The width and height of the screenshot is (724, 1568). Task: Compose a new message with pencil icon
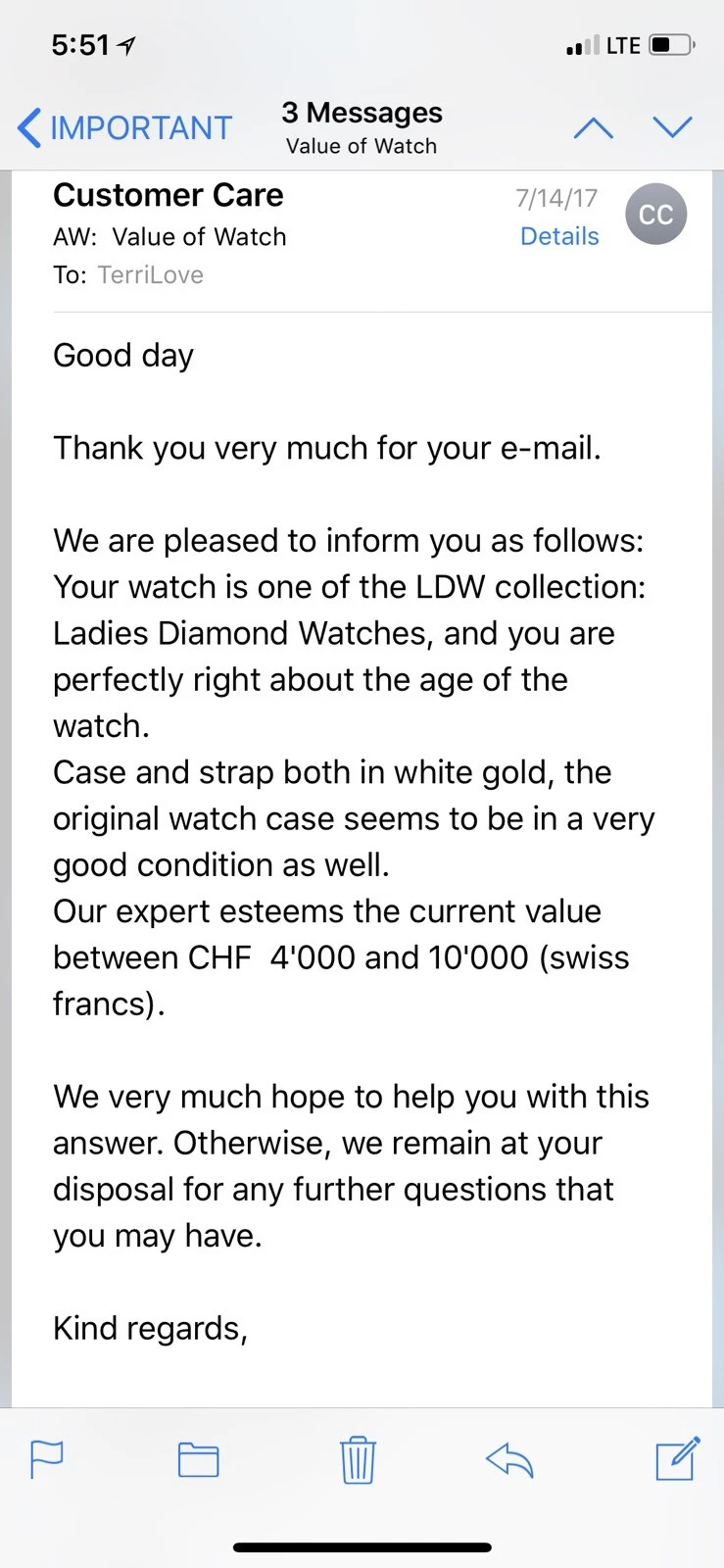click(677, 1458)
